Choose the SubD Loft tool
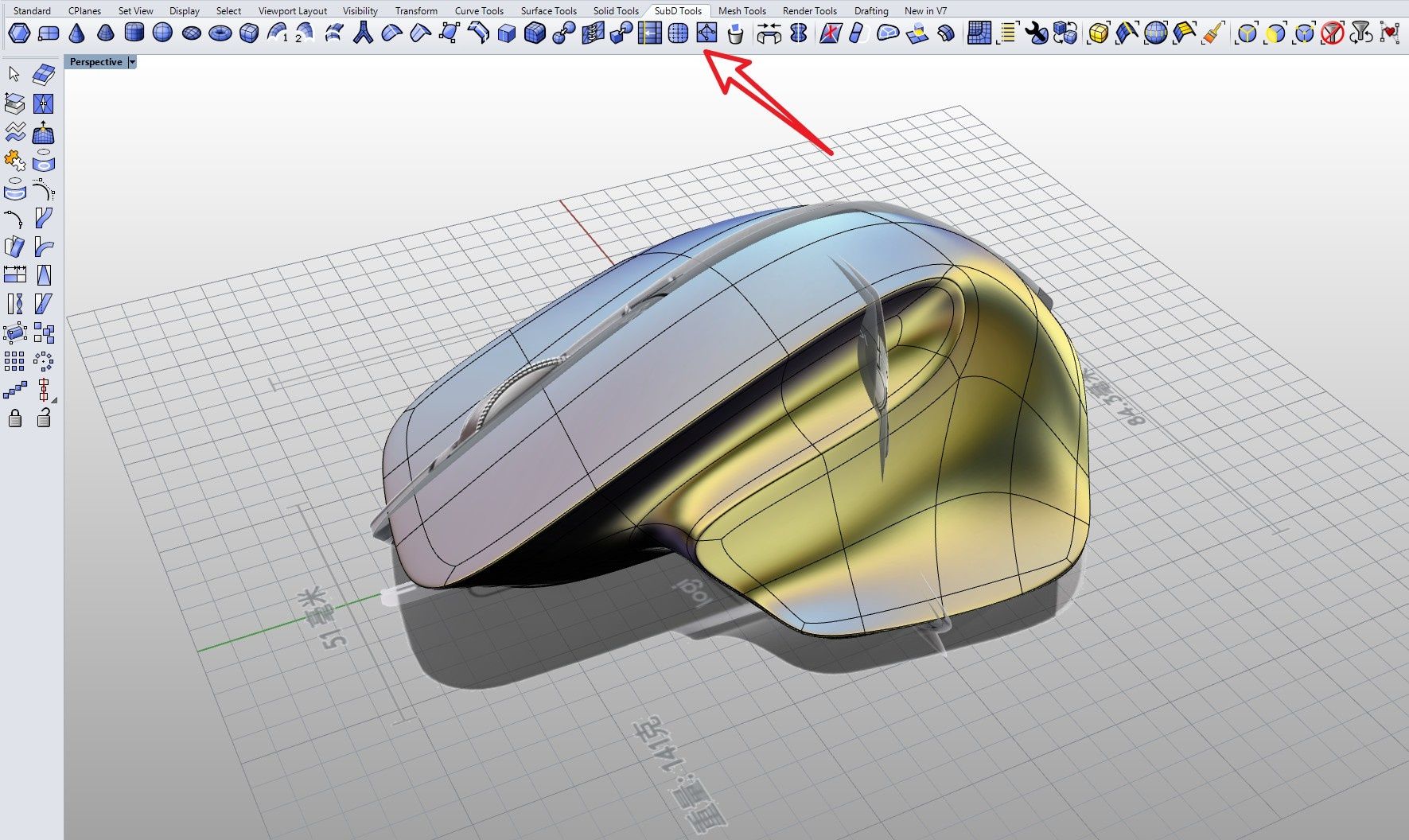The width and height of the screenshot is (1409, 840). click(x=334, y=33)
